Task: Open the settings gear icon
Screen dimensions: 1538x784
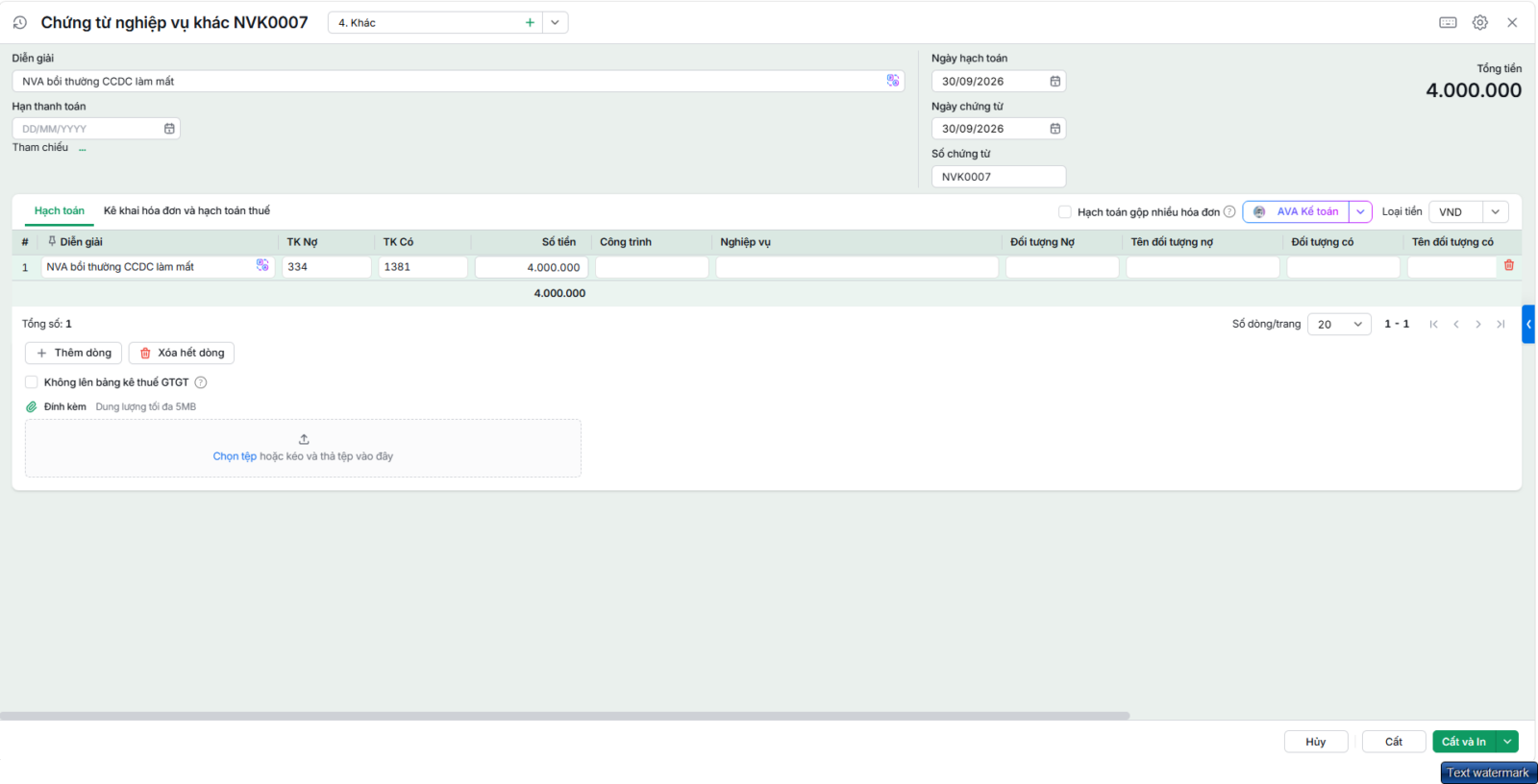Action: [x=1480, y=22]
